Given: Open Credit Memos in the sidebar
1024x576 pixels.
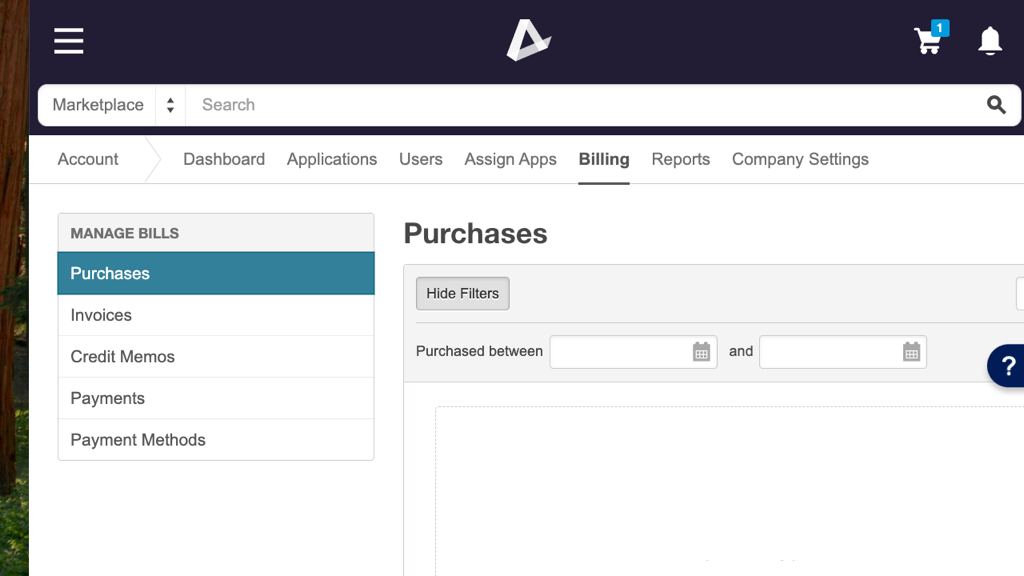Looking at the screenshot, I should click(x=216, y=357).
